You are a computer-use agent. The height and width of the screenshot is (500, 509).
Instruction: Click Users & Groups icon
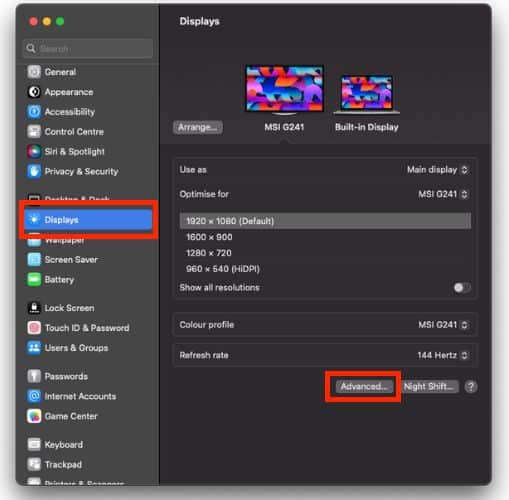(x=34, y=348)
